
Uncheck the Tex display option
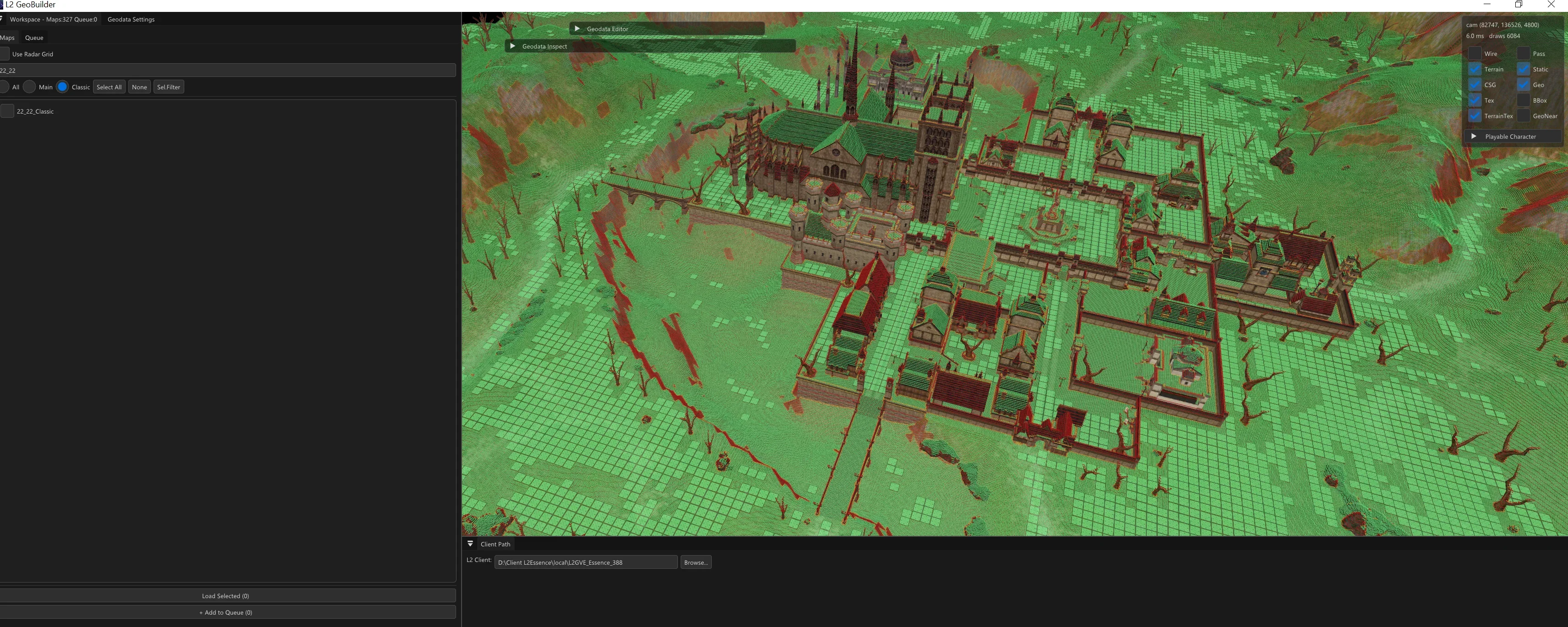(x=1475, y=100)
